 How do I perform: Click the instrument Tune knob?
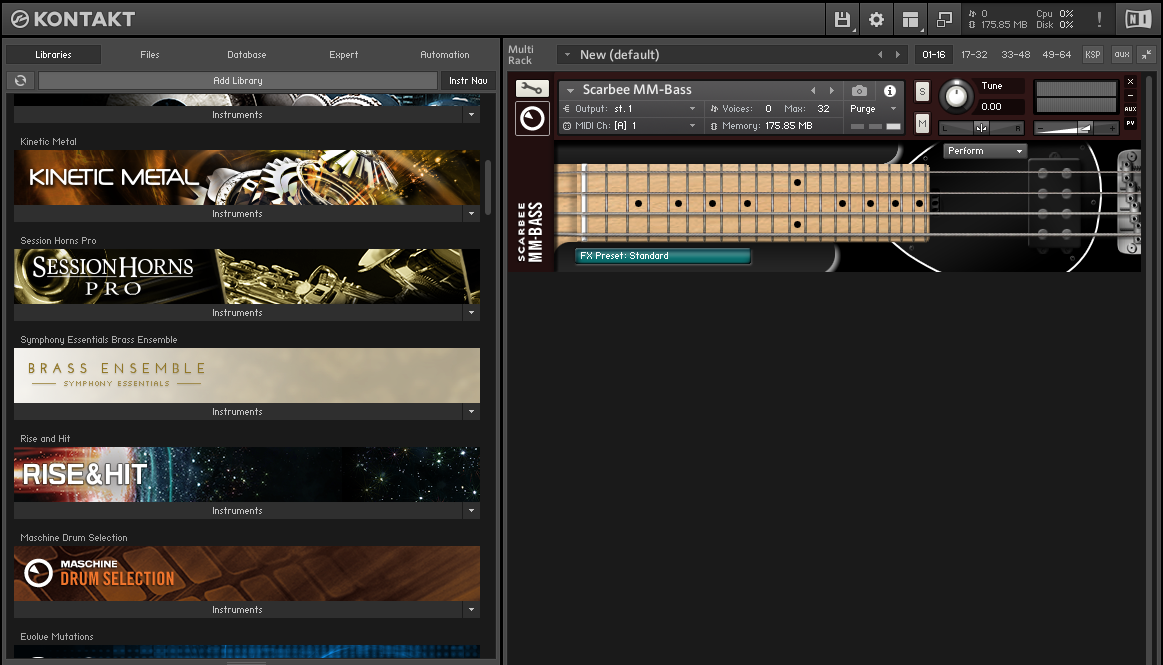[956, 96]
